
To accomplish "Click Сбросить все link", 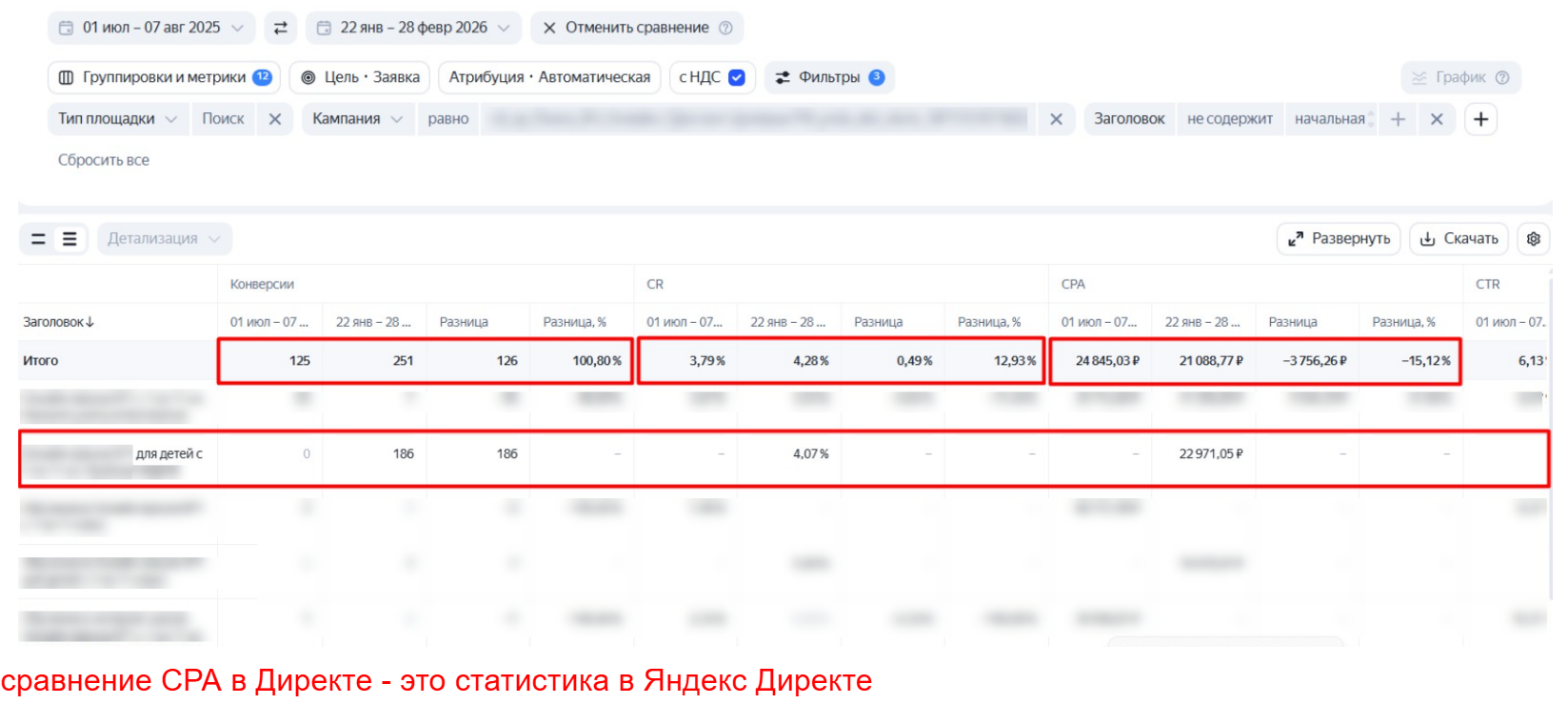I will (x=104, y=160).
